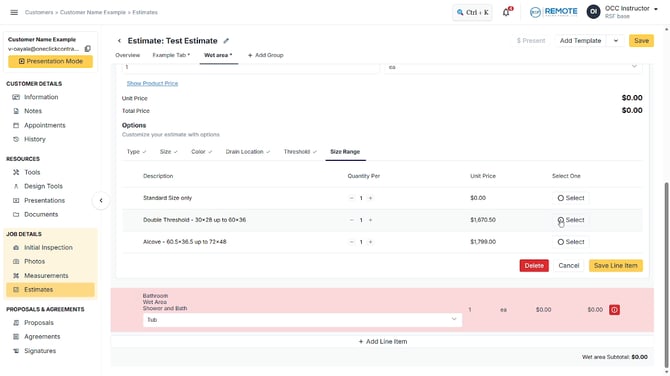Copy the customer email address icon

coord(88,49)
